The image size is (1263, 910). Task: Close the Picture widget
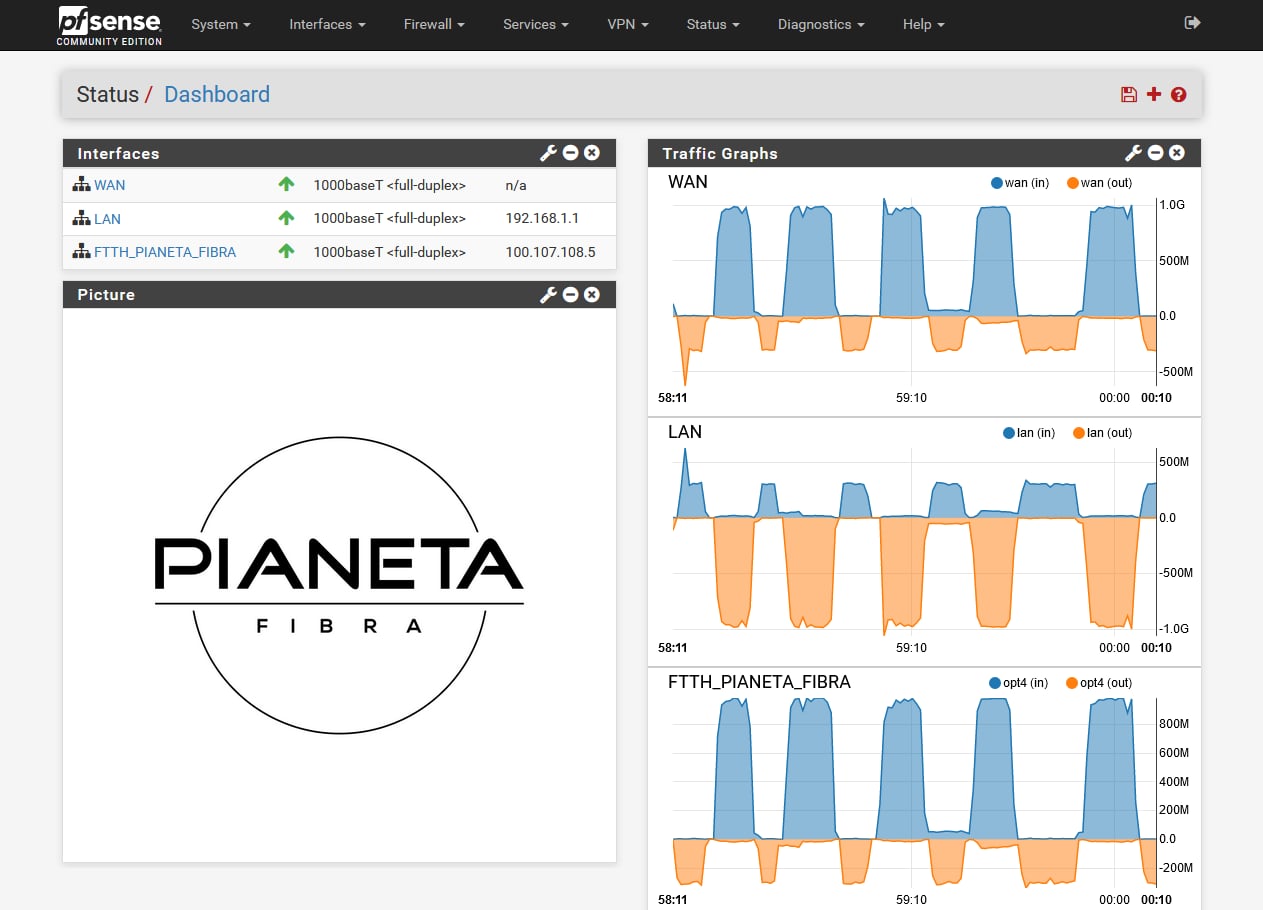(x=592, y=294)
